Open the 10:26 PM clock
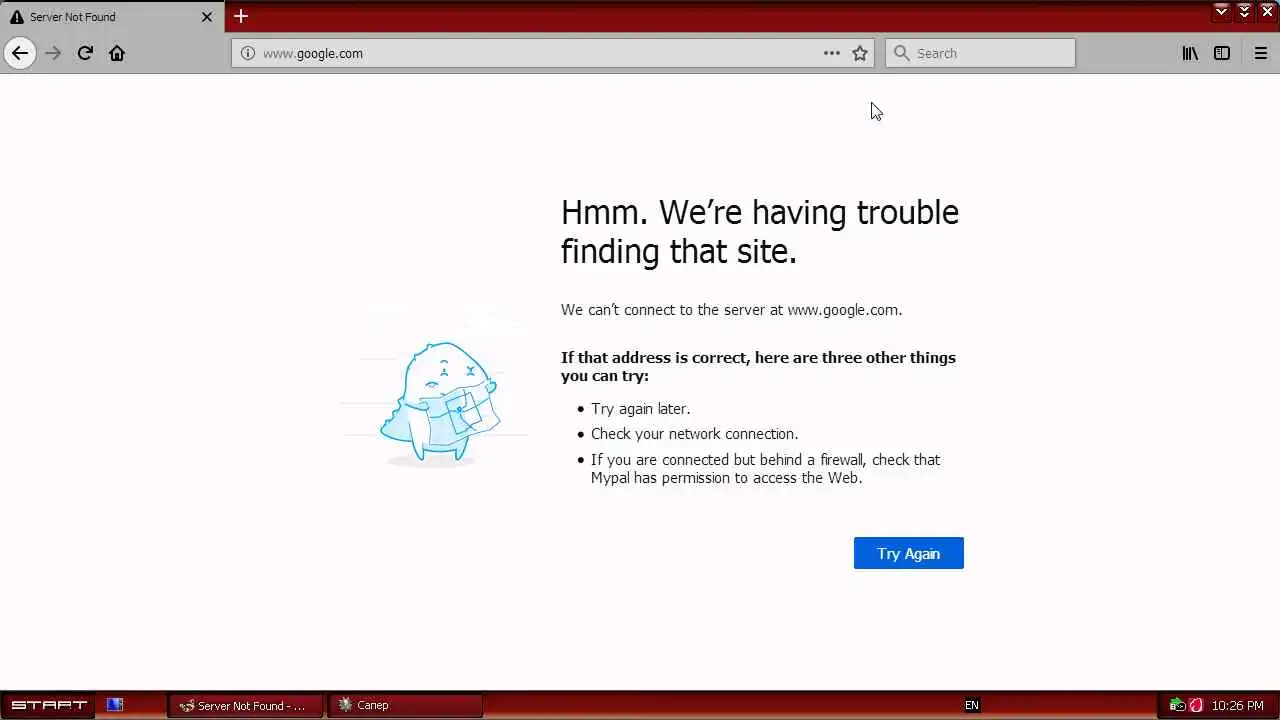Viewport: 1280px width, 720px height. (1237, 705)
